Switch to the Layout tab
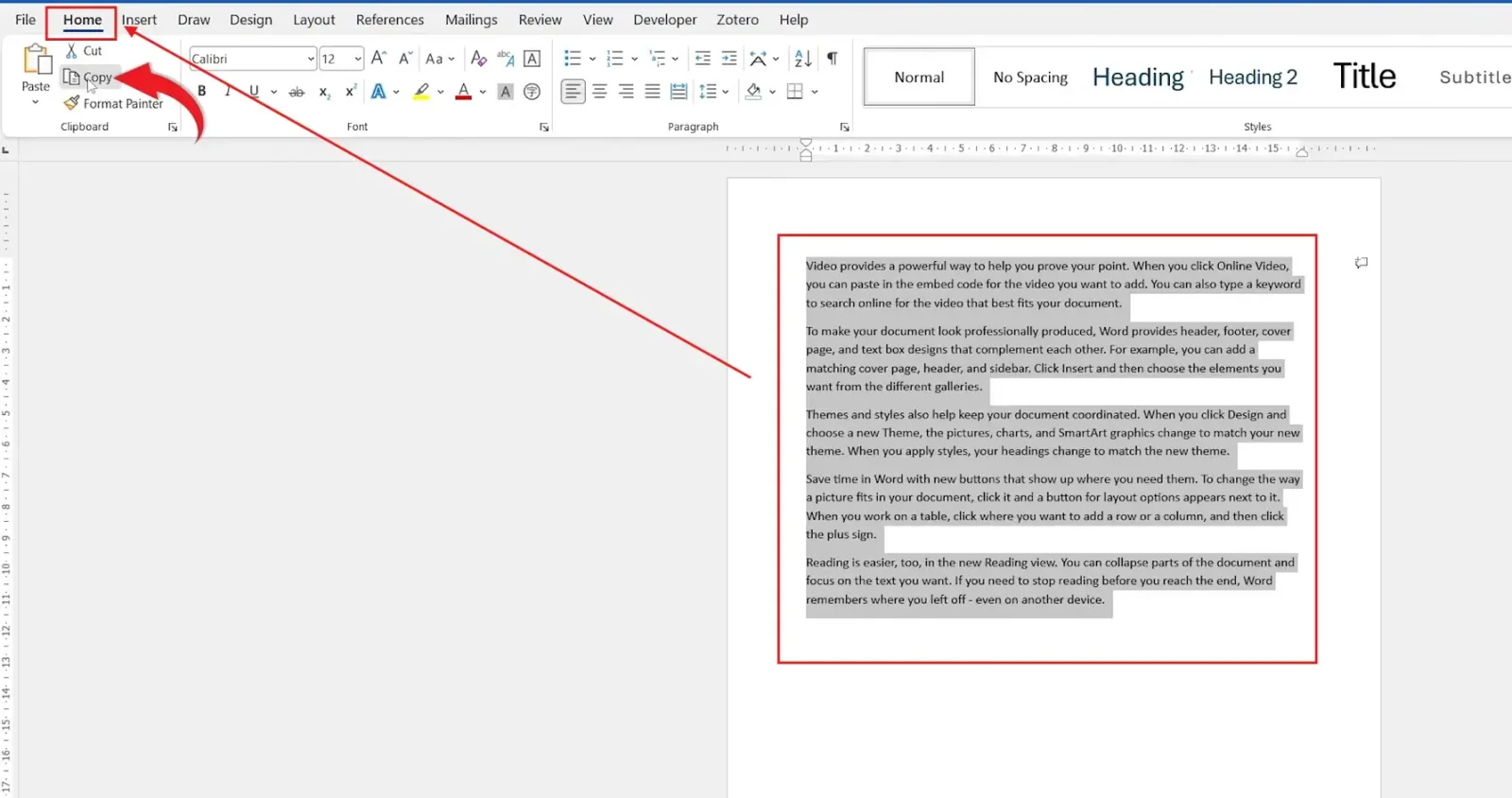Screen dimensions: 1512x798 pos(314,20)
